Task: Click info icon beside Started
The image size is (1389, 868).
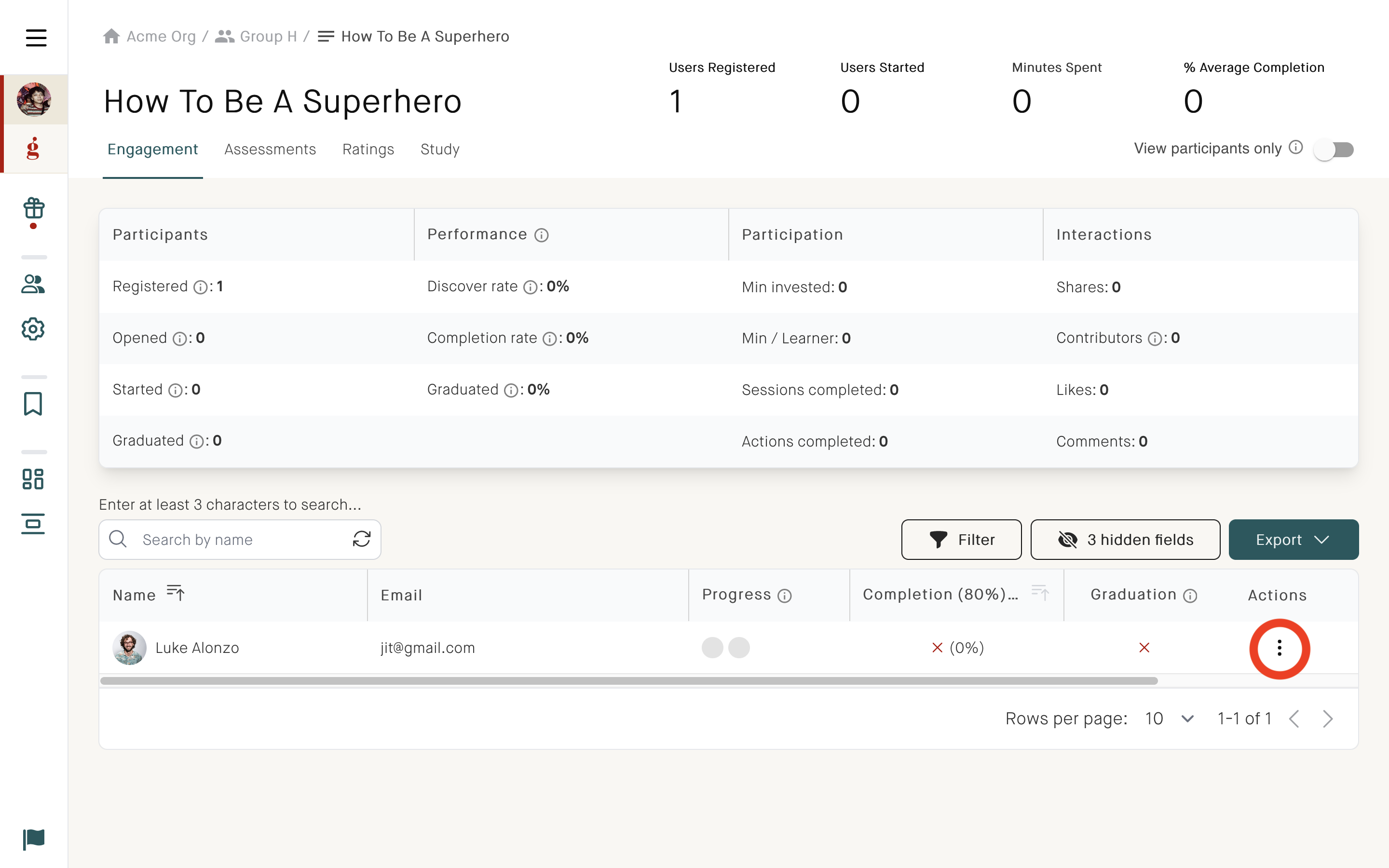Action: (175, 391)
